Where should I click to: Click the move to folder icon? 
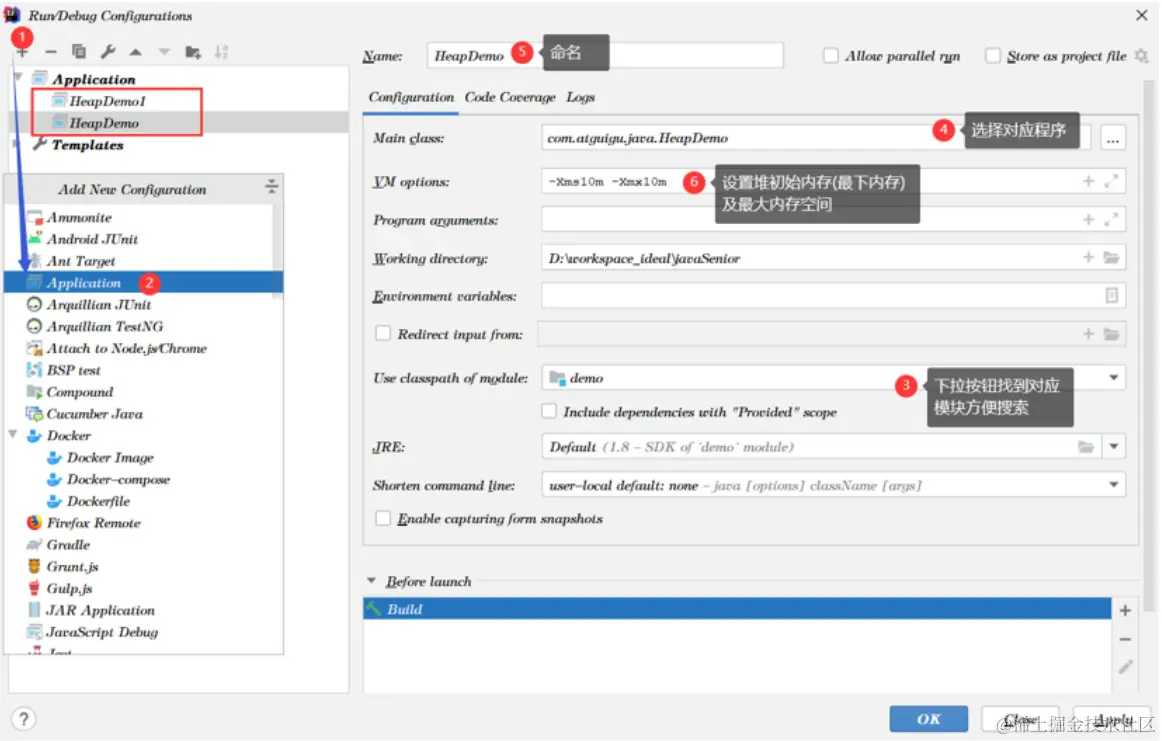(193, 52)
